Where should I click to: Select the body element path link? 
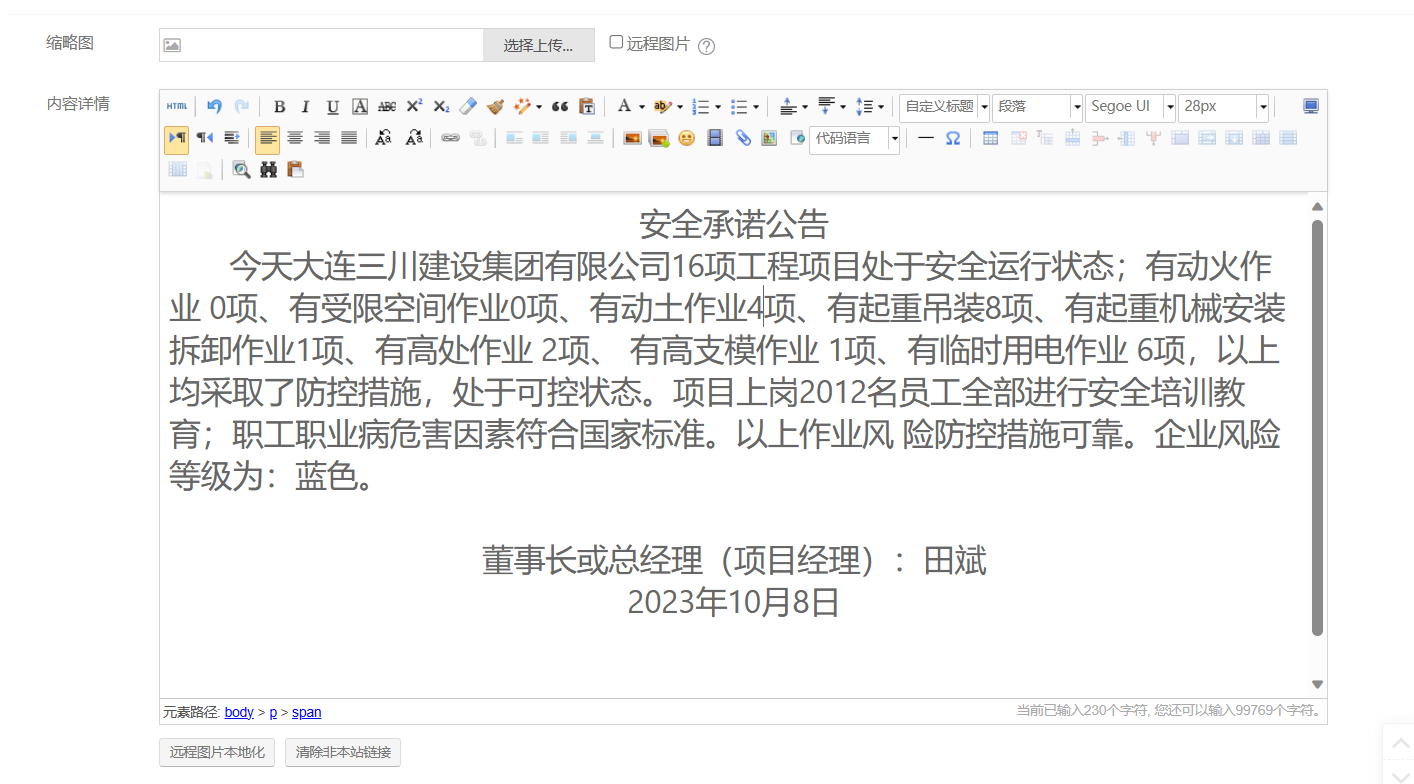tap(239, 712)
